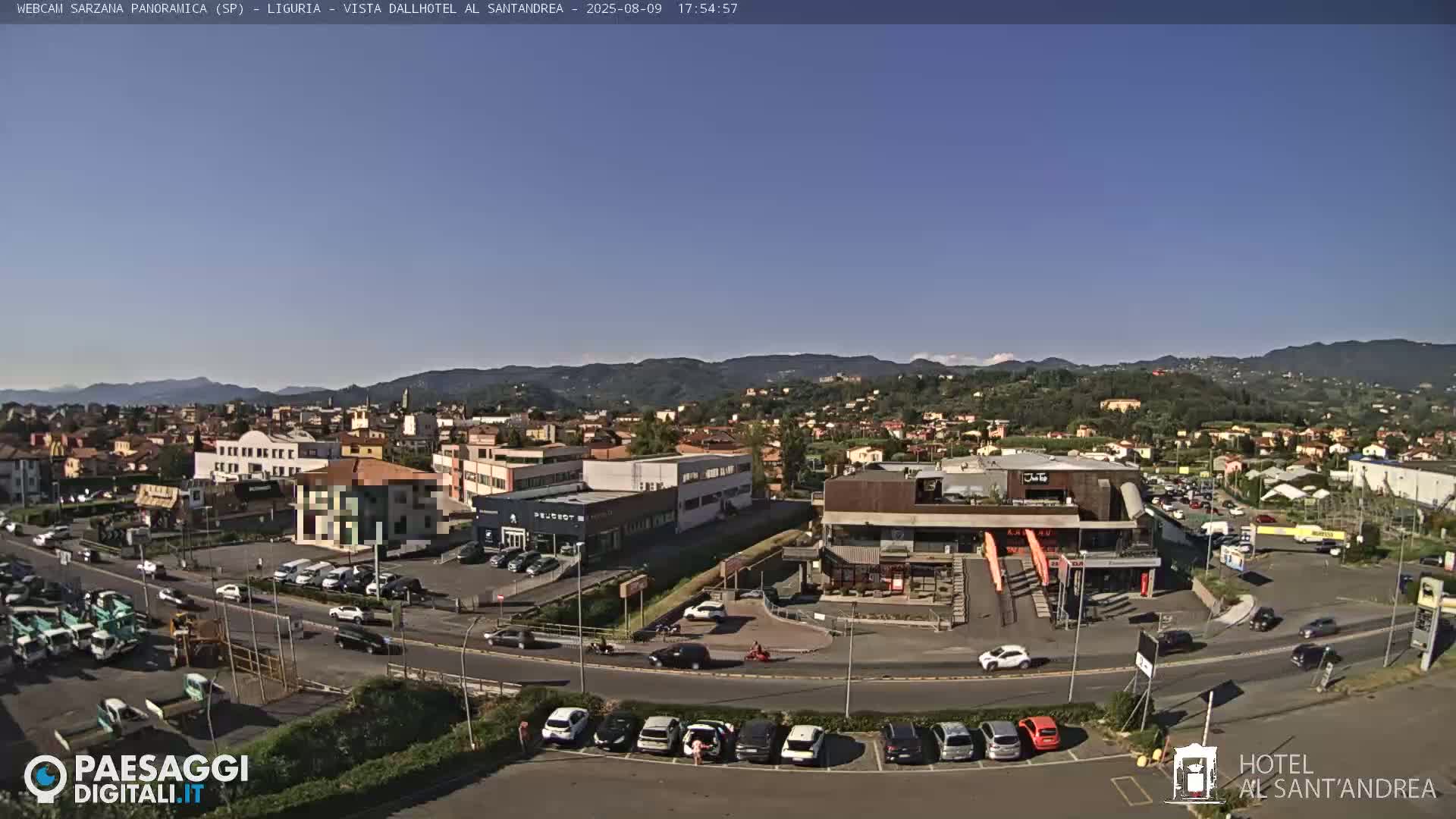Screen dimensions: 1456x819
Task: Click the red motorcycle at the roundabout
Action: 757,653
